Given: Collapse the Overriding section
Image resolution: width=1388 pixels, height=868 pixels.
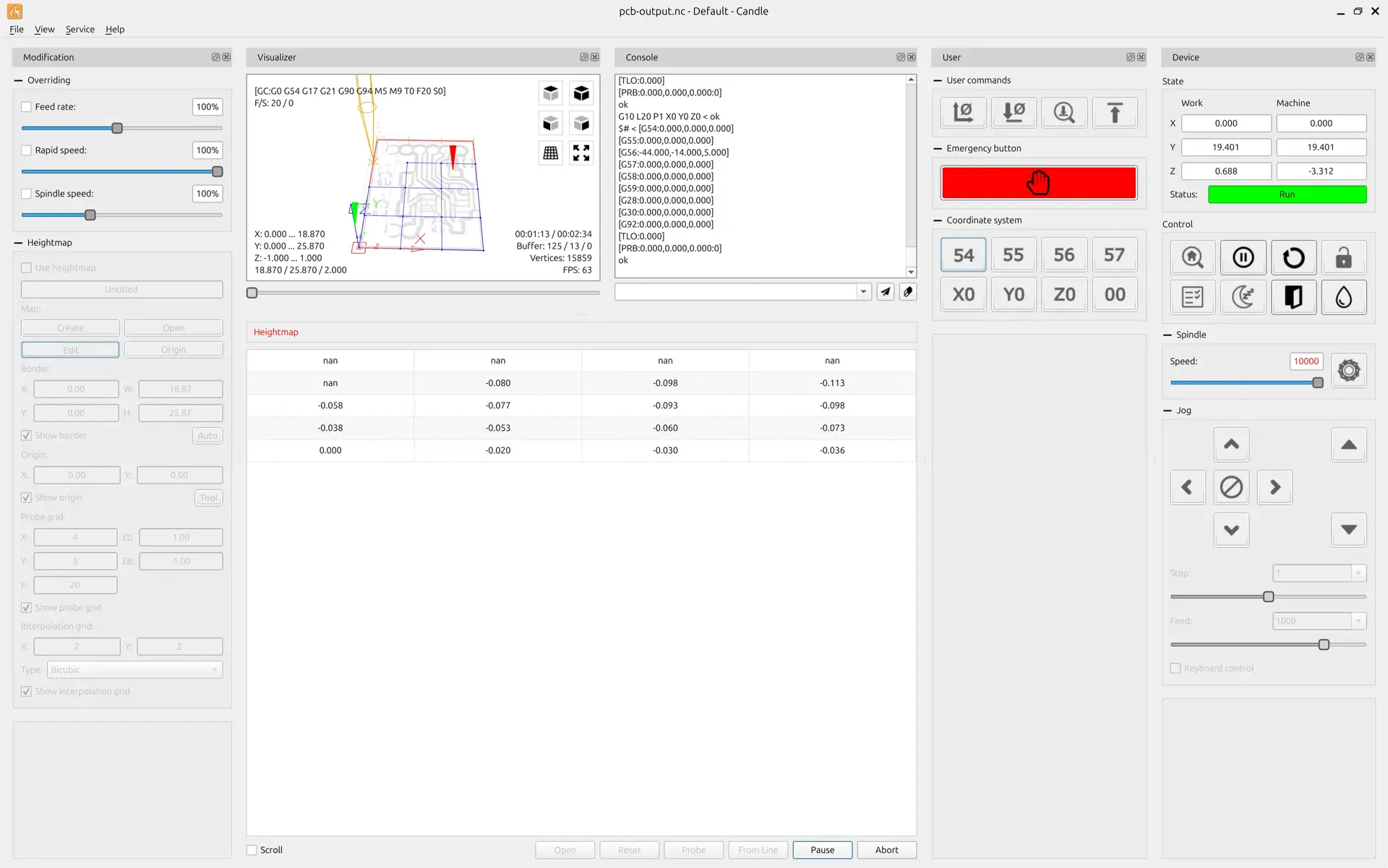Looking at the screenshot, I should [x=18, y=80].
